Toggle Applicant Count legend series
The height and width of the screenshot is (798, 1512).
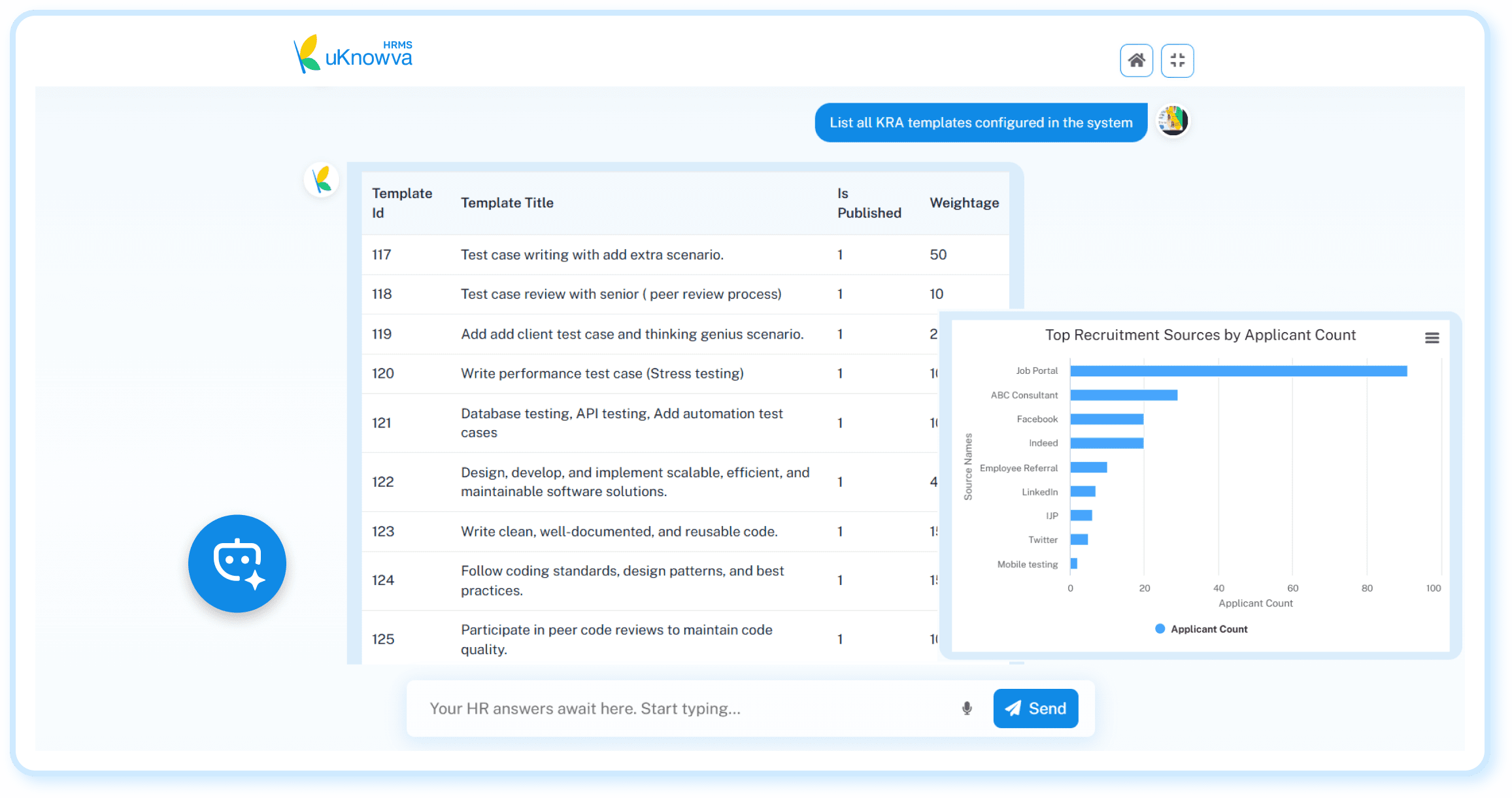click(x=1201, y=629)
